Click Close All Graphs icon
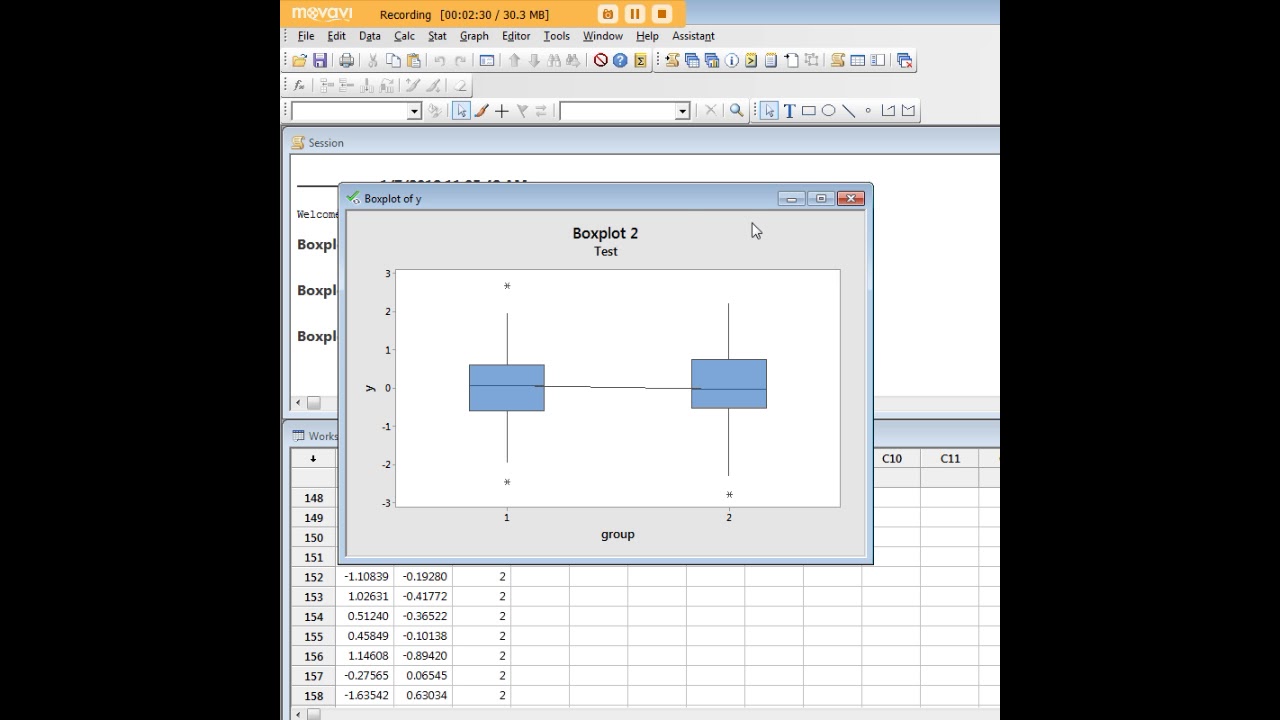 pyautogui.click(x=905, y=60)
